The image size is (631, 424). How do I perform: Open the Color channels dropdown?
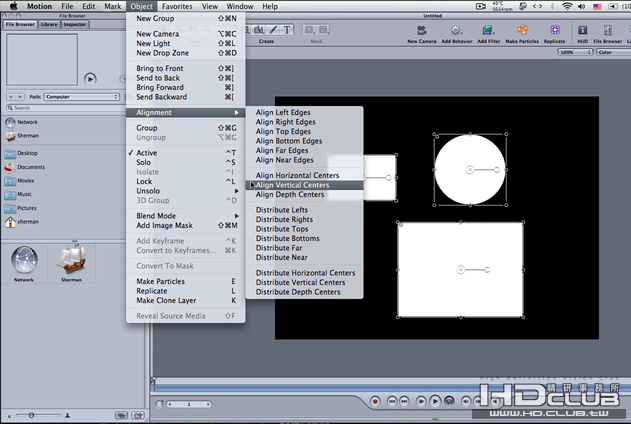613,52
